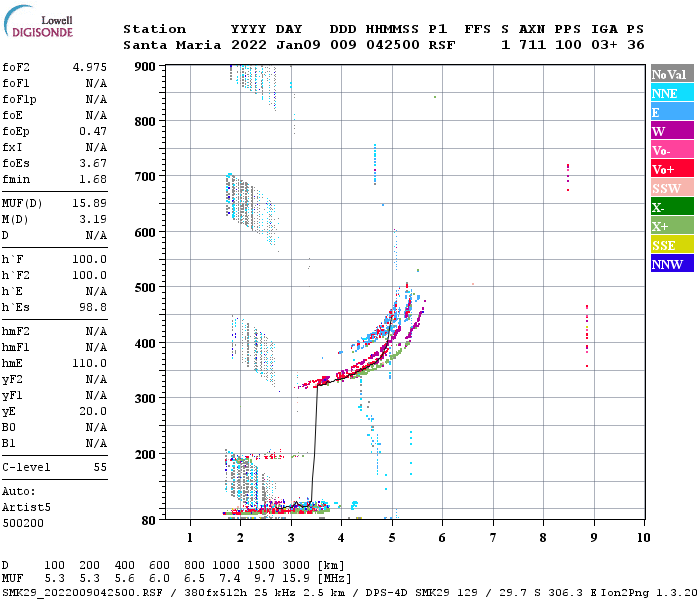Click the DPS-4D instrument label
The width and height of the screenshot is (700, 600).
pos(387,593)
